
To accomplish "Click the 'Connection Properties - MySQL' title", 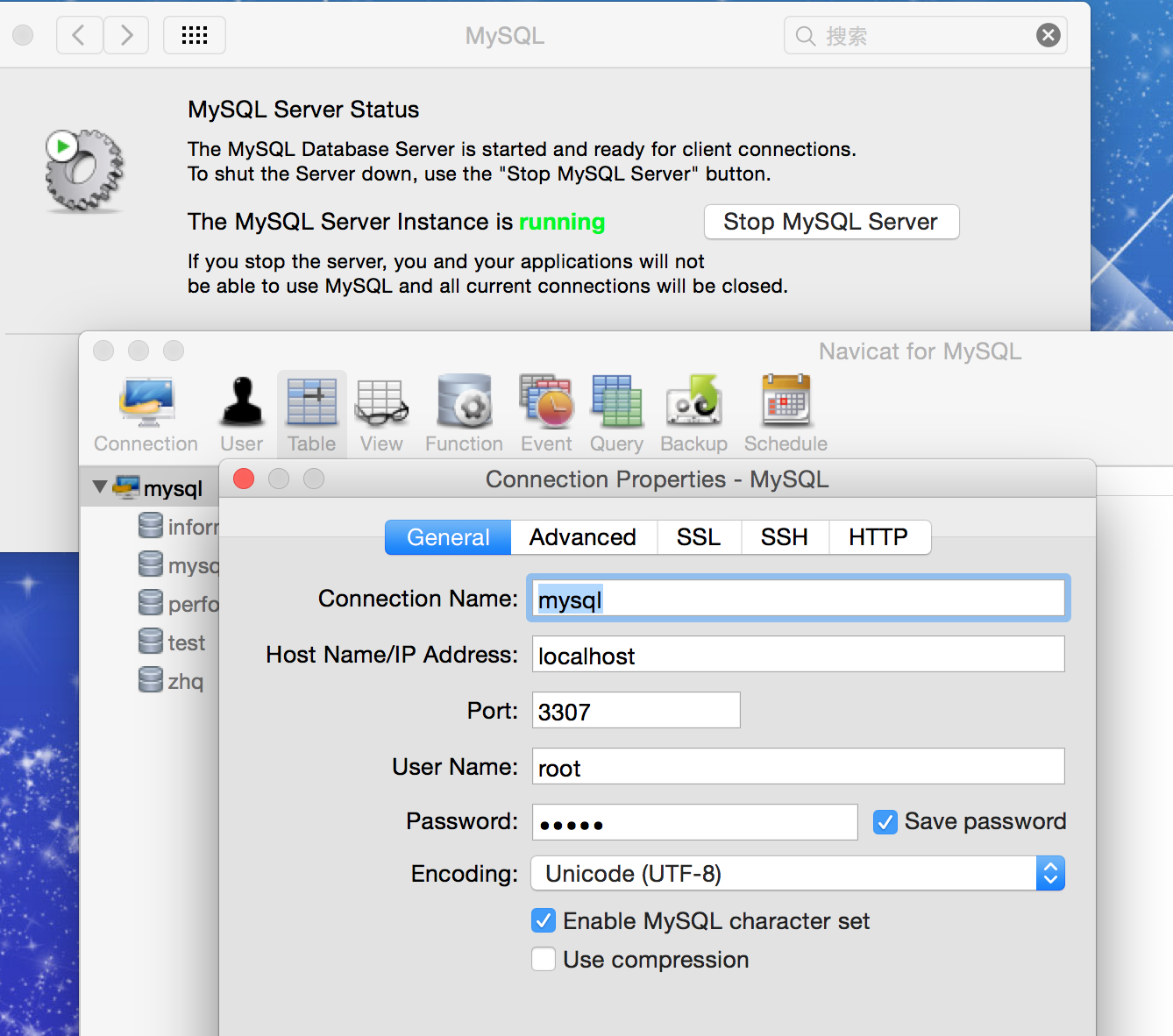I will click(x=658, y=479).
